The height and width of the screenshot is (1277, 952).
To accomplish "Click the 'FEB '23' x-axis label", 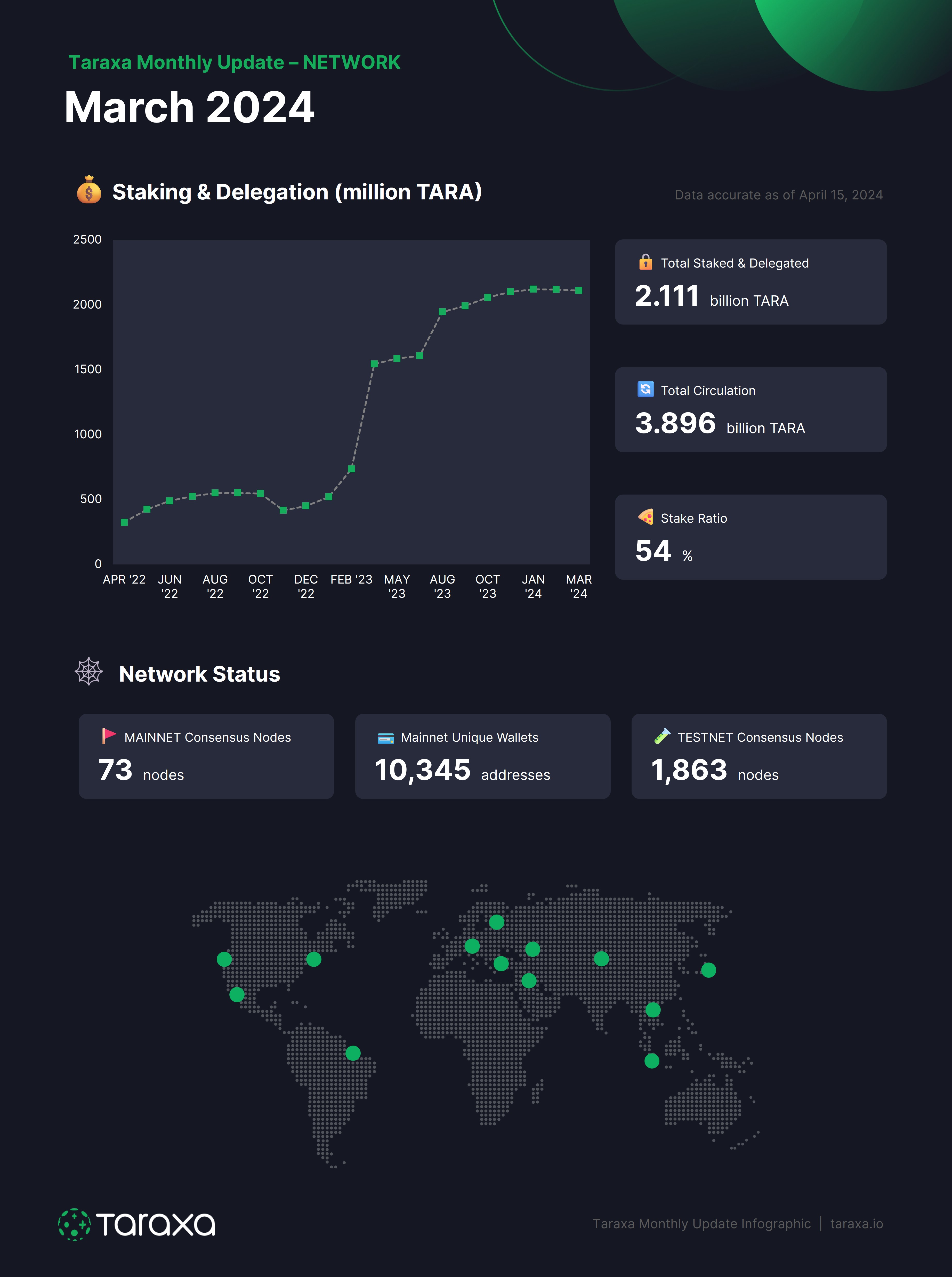I will (x=352, y=580).
